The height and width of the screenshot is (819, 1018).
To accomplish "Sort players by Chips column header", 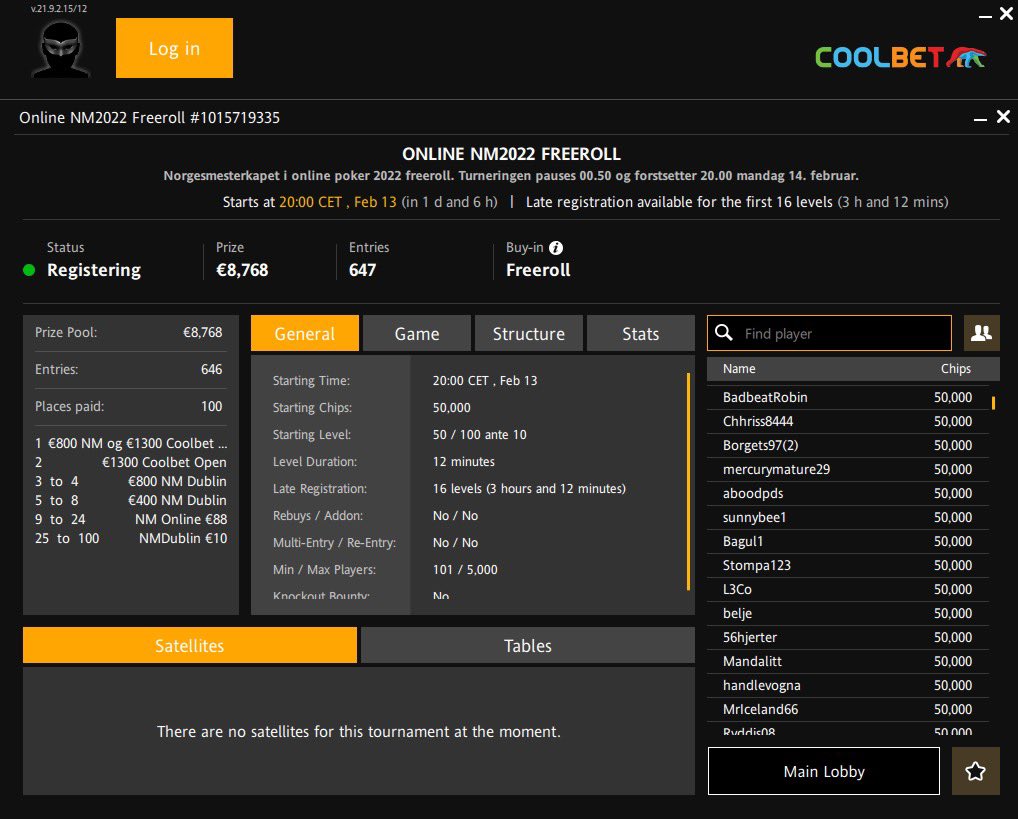I will (x=956, y=368).
